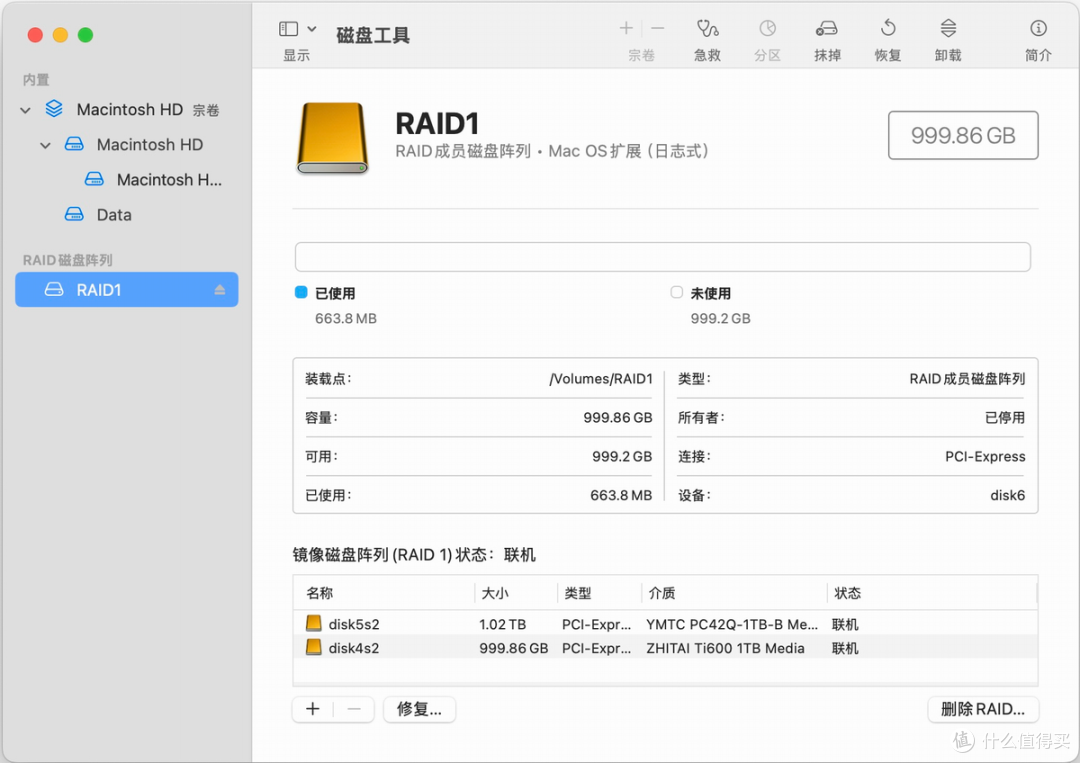
Task: Click the Unmount (卸载) icon
Action: click(948, 28)
